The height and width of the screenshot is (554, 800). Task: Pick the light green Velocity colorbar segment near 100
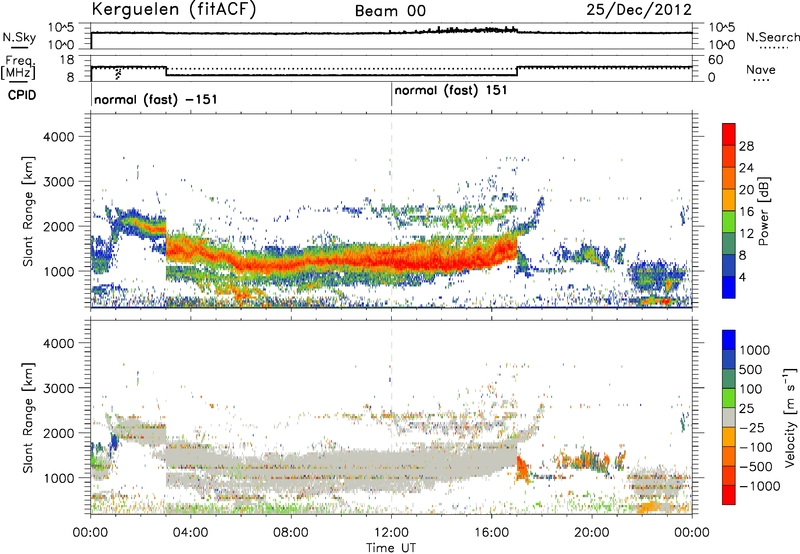[729, 398]
